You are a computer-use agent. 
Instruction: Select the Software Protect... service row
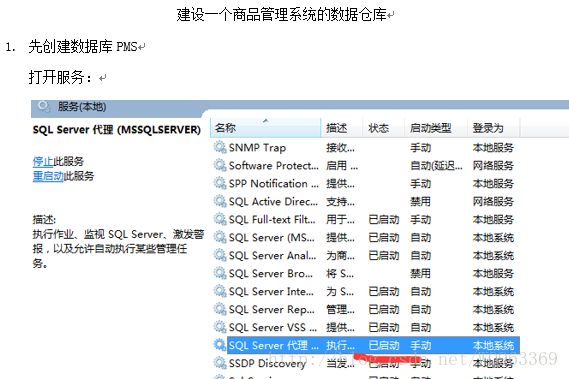point(366,165)
